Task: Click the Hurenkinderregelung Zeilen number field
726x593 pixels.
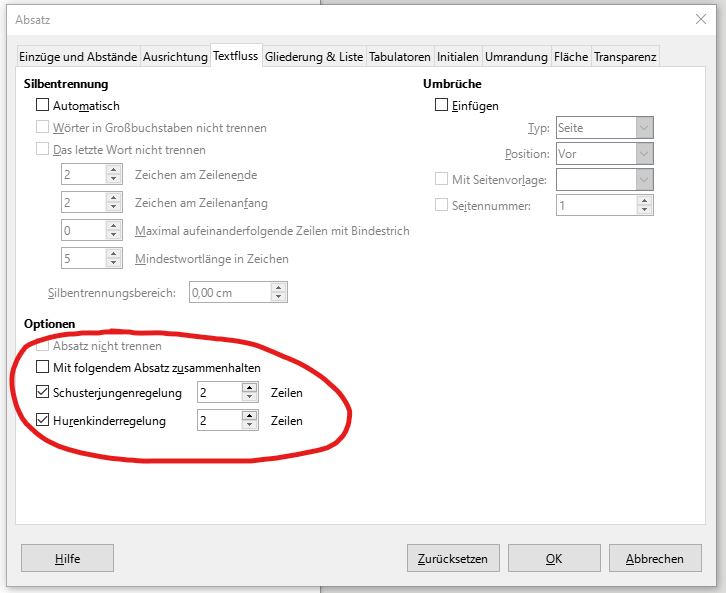Action: (219, 421)
